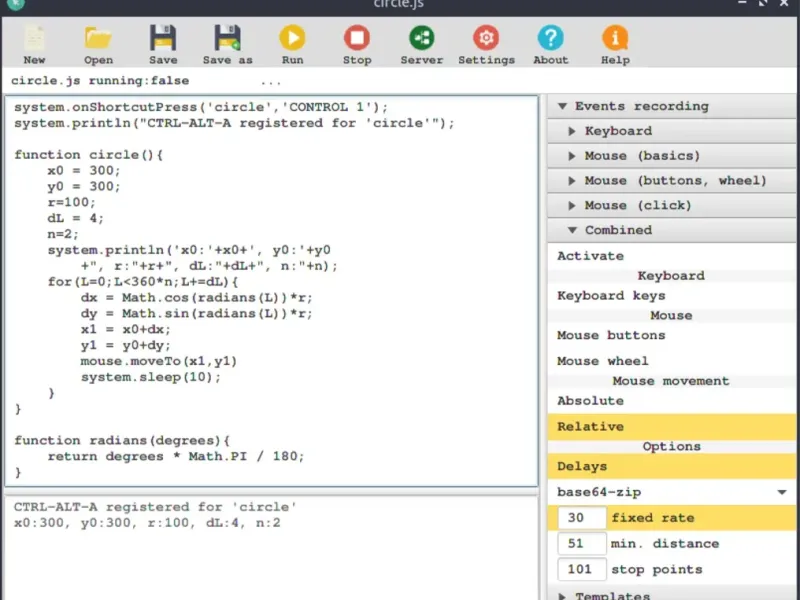Open Help from the toolbar

click(615, 38)
